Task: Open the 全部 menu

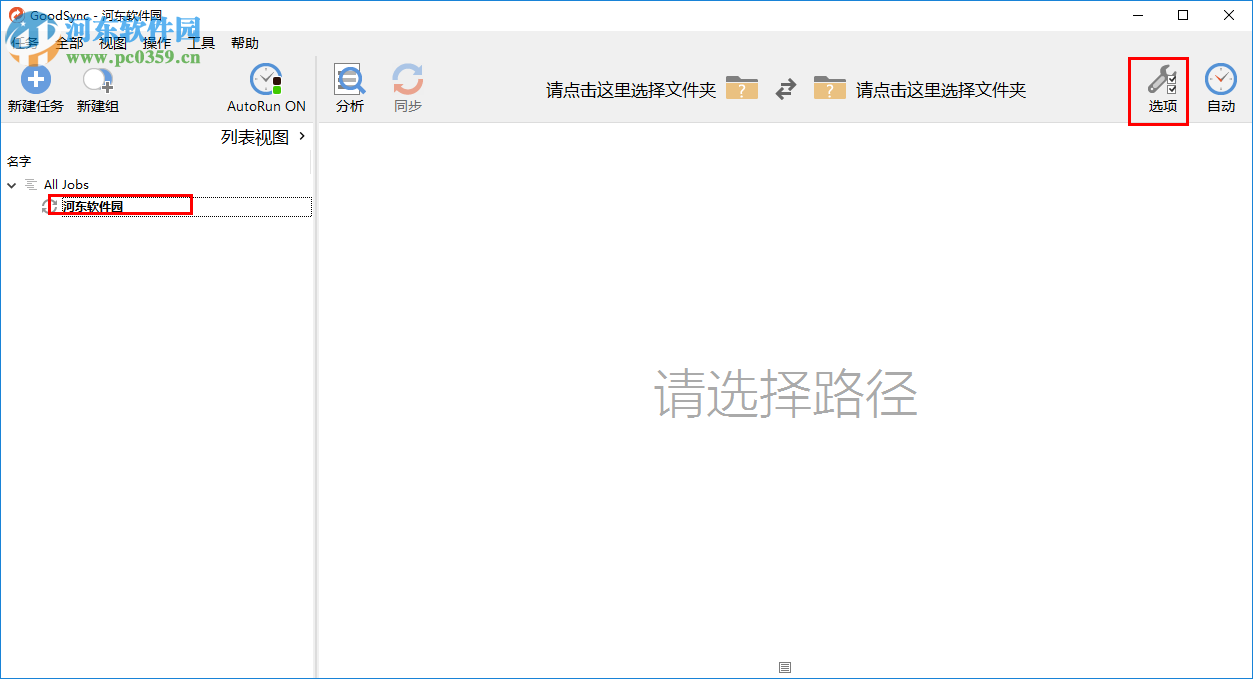Action: pos(69,43)
